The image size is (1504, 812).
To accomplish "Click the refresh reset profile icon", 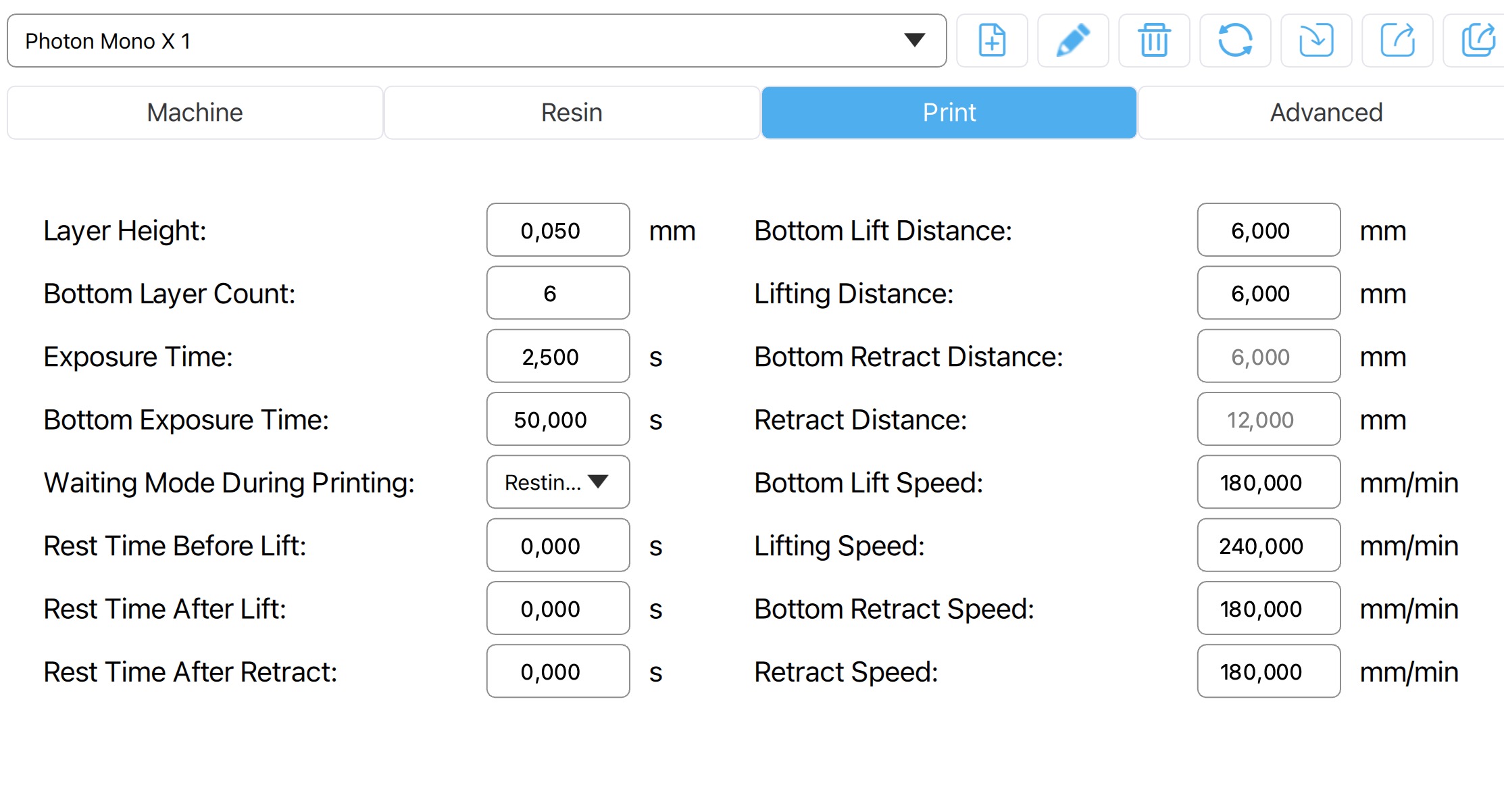I will [x=1235, y=41].
